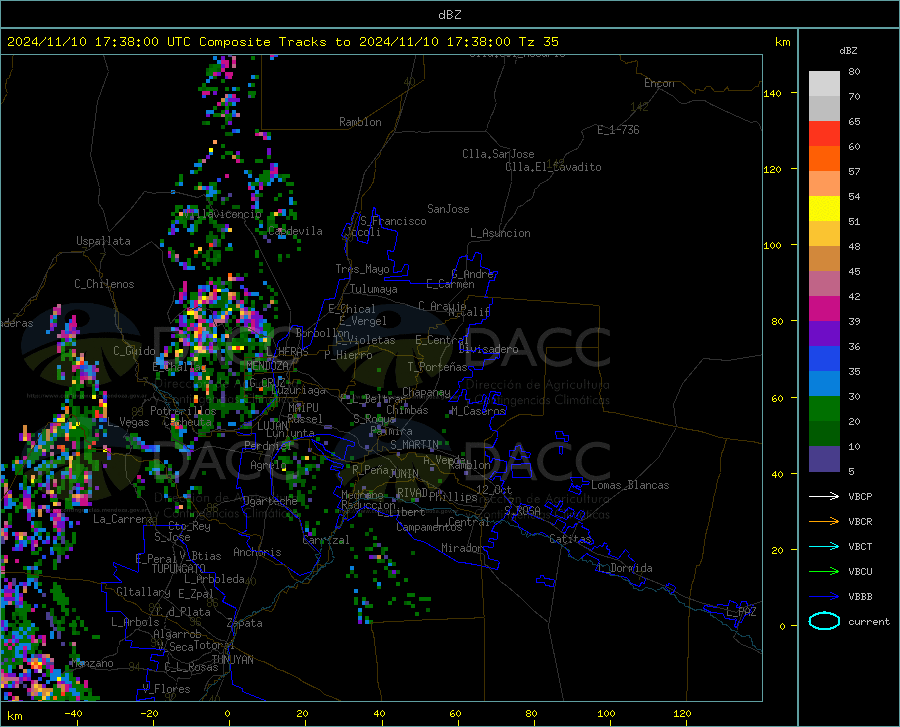Click the MENDOZA city label
Image resolution: width=900 pixels, height=727 pixels.
click(267, 366)
